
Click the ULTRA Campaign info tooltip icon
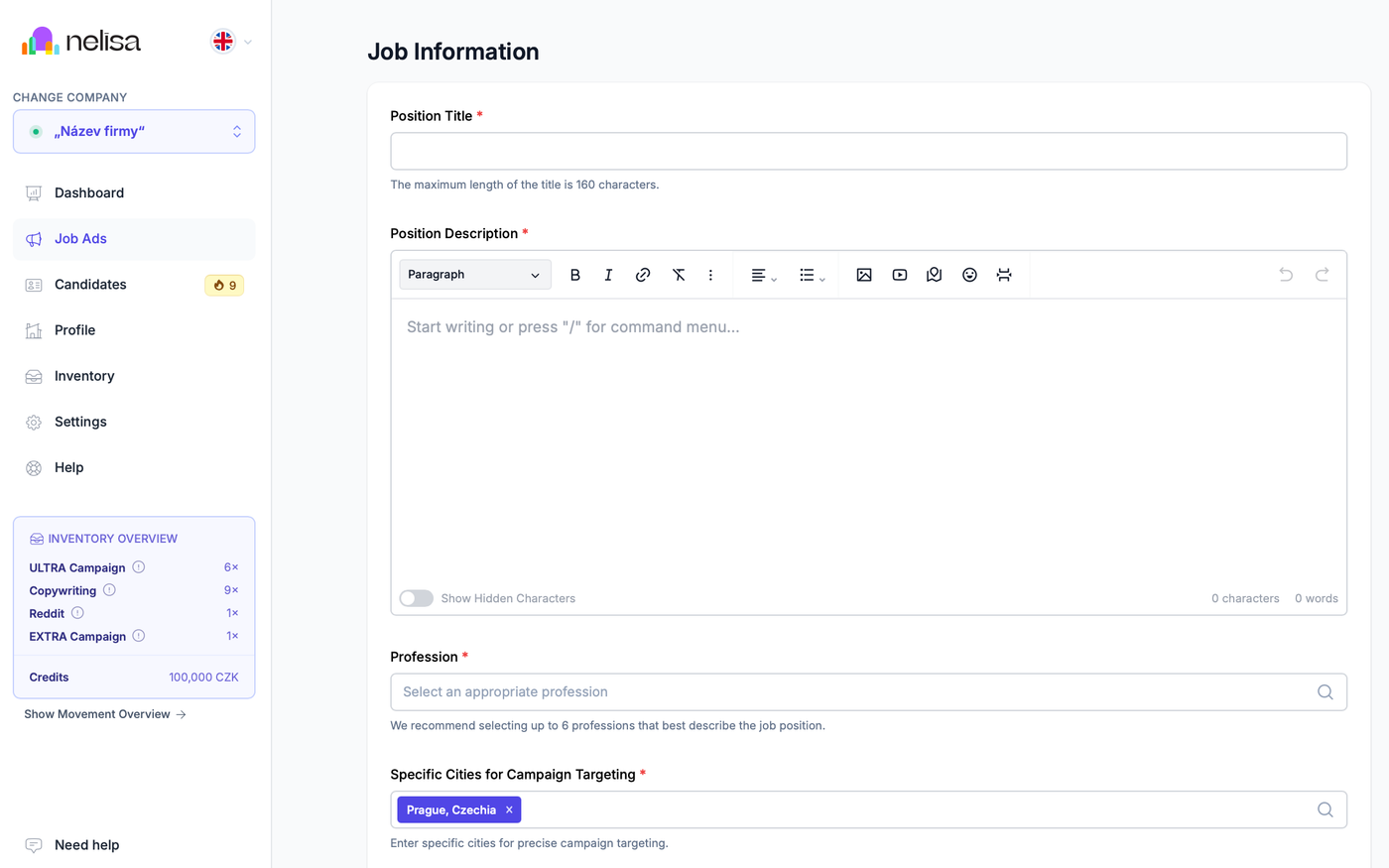pyautogui.click(x=137, y=566)
